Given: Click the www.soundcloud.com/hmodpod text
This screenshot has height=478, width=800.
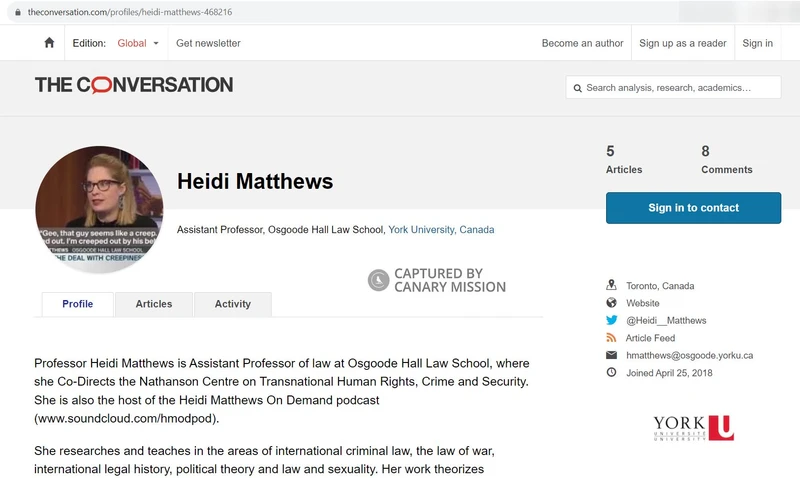Looking at the screenshot, I should pos(125,418).
